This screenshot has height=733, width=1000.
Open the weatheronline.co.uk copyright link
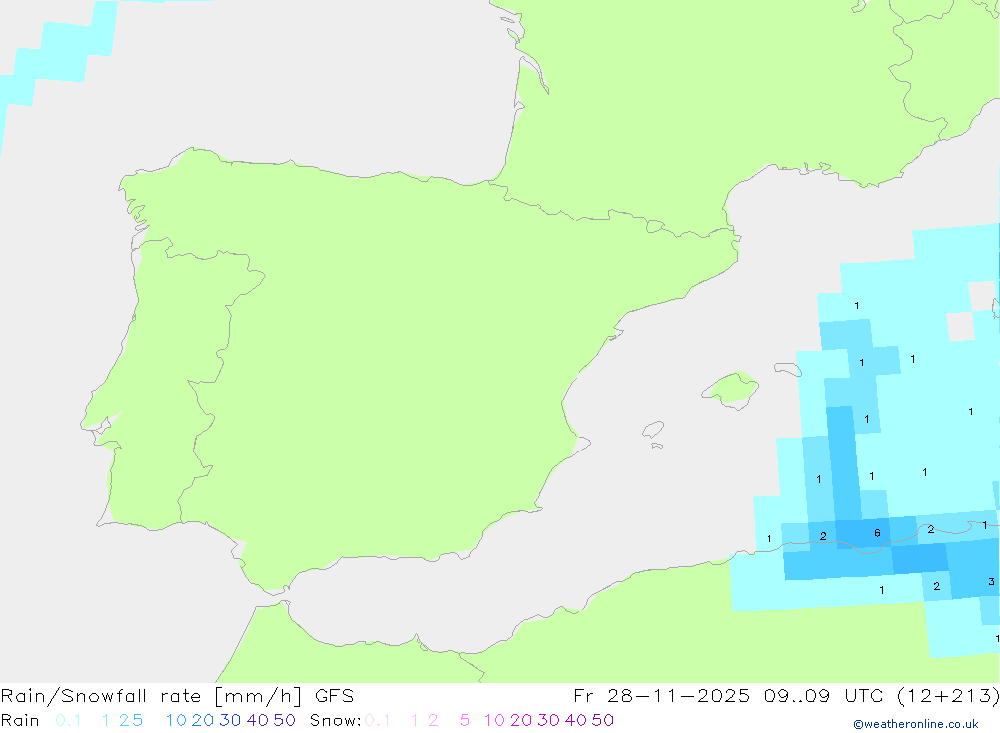(x=916, y=724)
